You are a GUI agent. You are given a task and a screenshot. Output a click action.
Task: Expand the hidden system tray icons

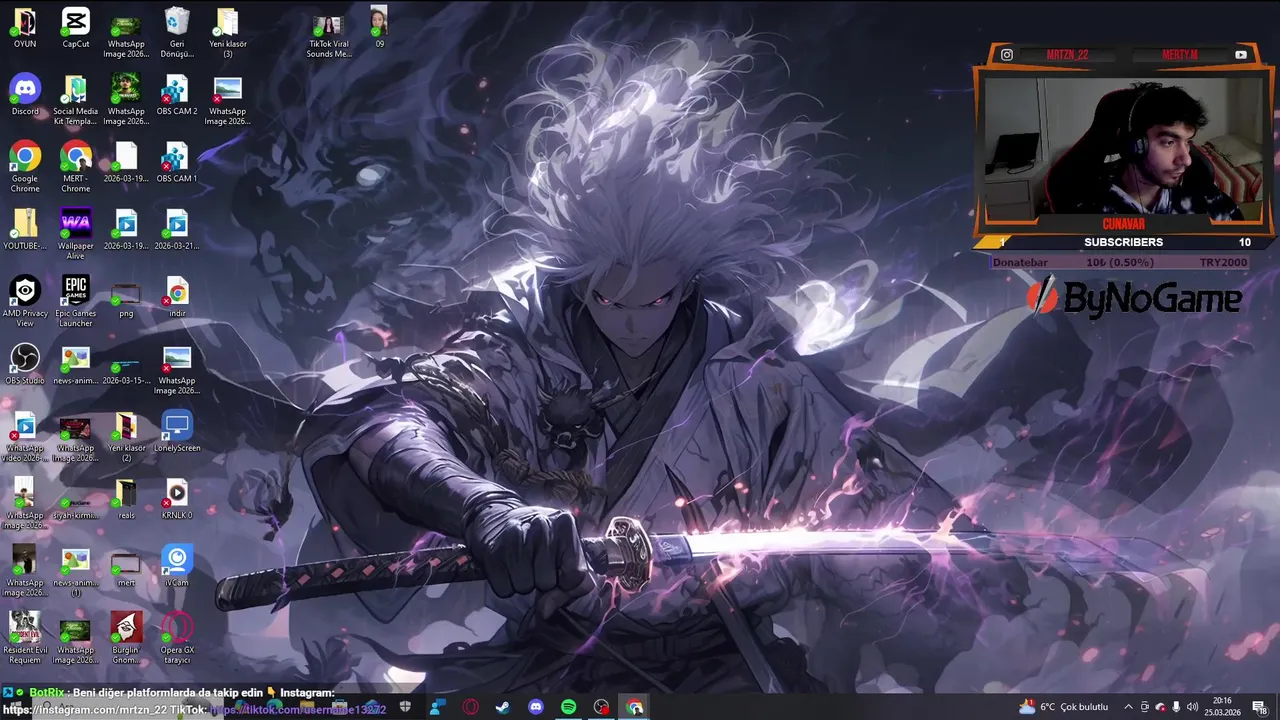pyautogui.click(x=1128, y=707)
